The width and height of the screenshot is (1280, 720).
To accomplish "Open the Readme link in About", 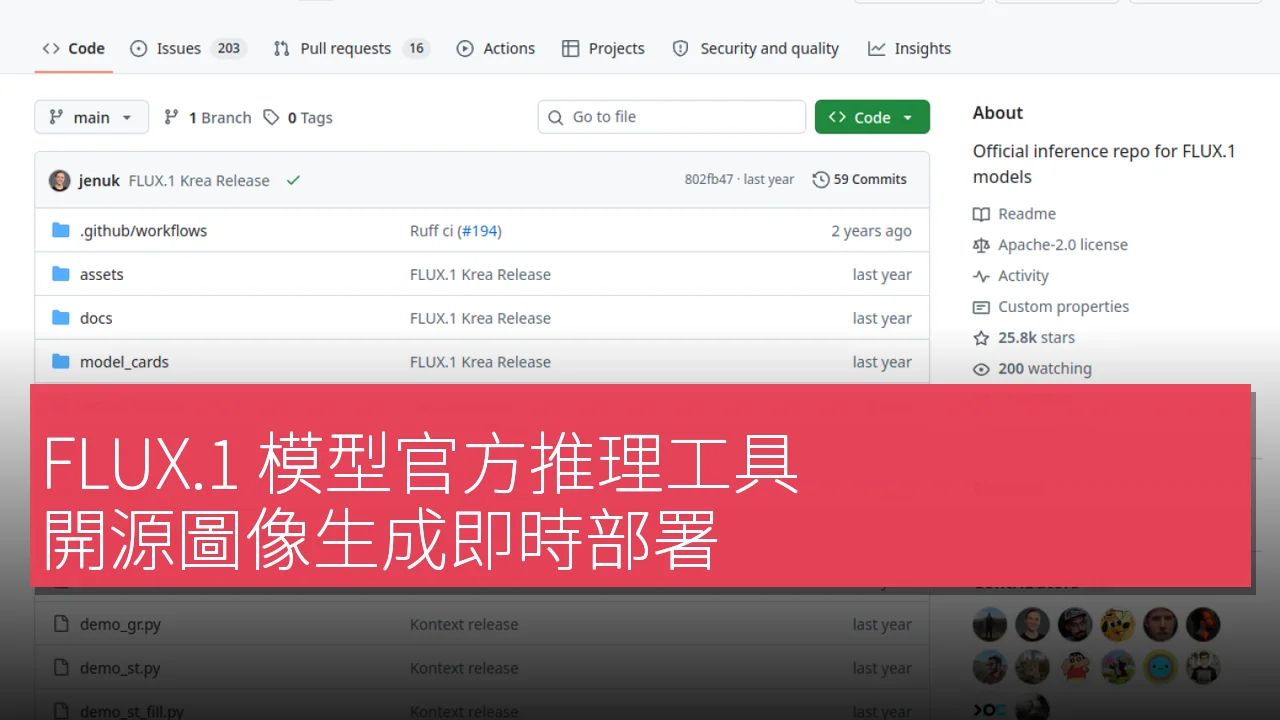I will pyautogui.click(x=1027, y=214).
